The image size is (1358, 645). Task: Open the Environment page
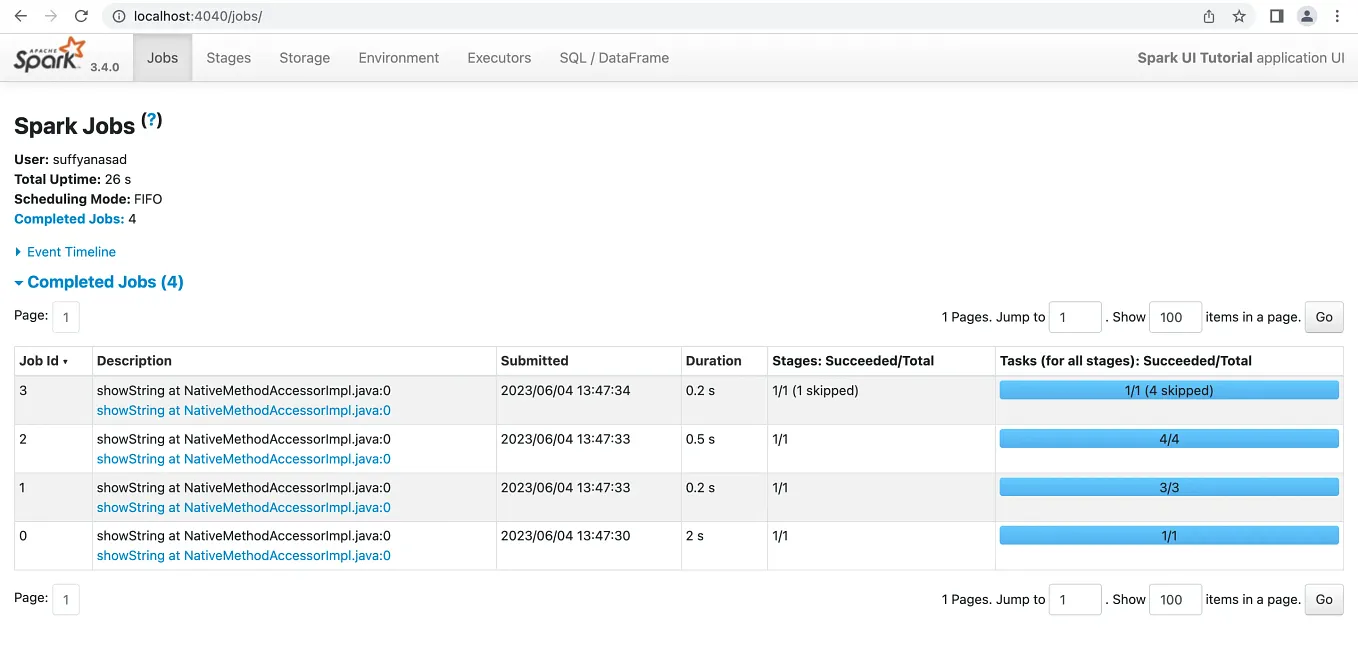[x=398, y=58]
